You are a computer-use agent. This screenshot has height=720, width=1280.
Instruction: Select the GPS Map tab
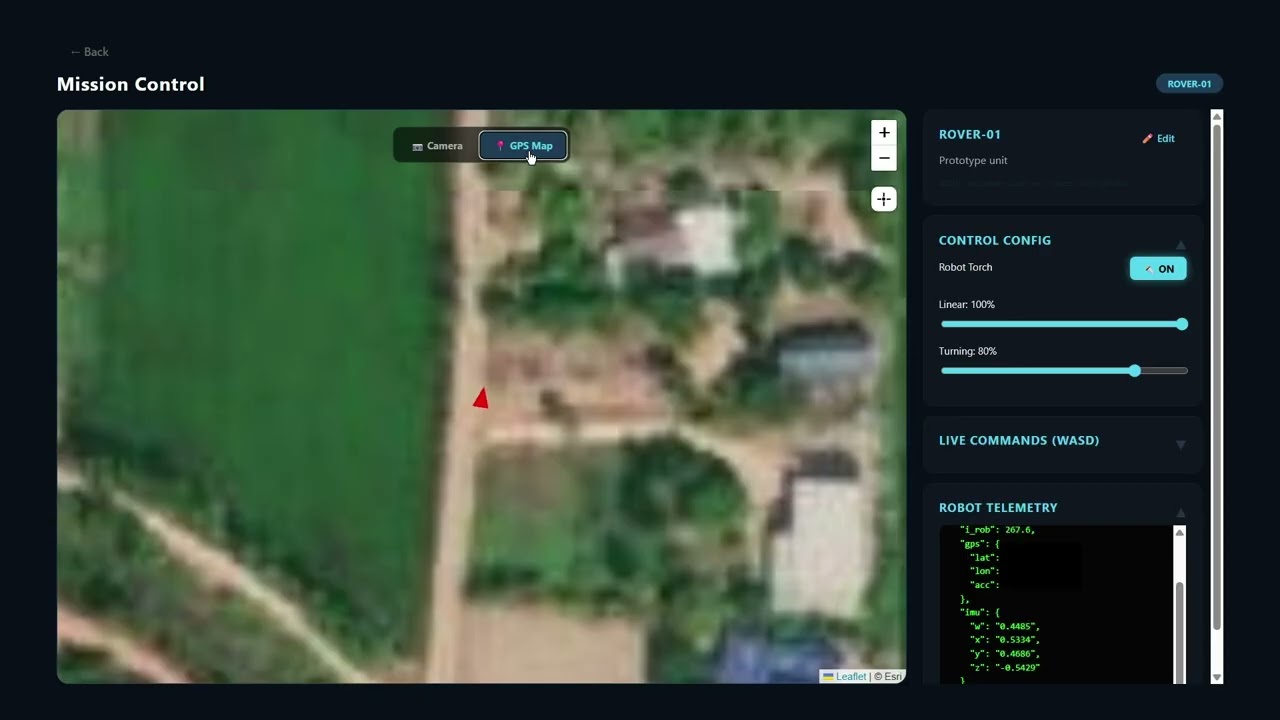tap(523, 146)
